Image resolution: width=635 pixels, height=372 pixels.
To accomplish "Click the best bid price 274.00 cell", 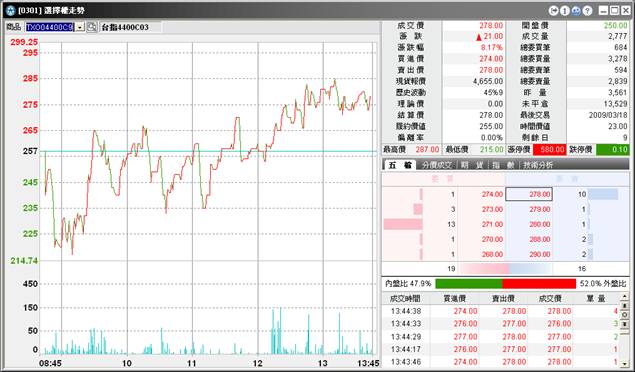I will (482, 194).
